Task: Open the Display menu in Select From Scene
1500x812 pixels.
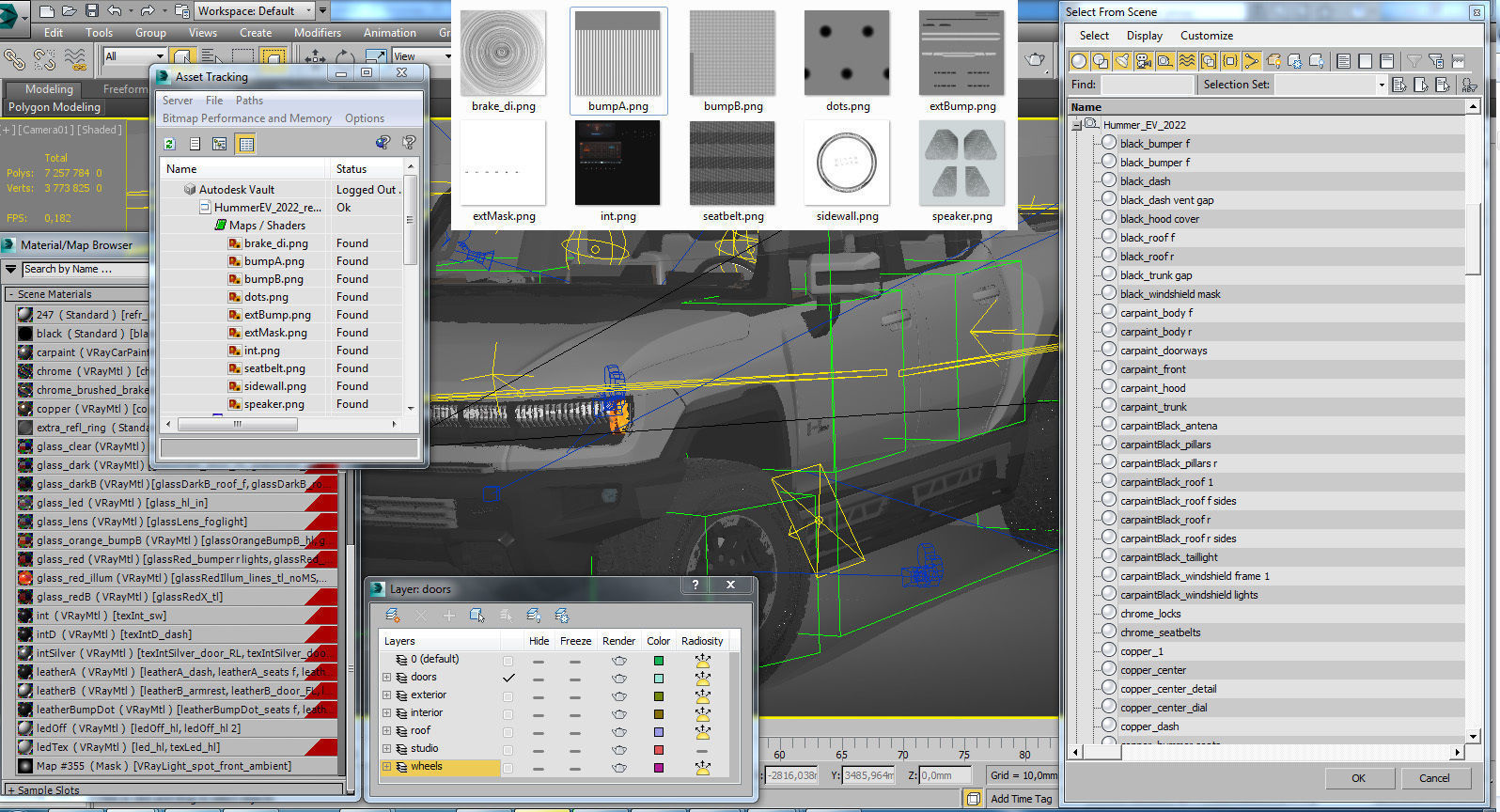Action: (1145, 36)
